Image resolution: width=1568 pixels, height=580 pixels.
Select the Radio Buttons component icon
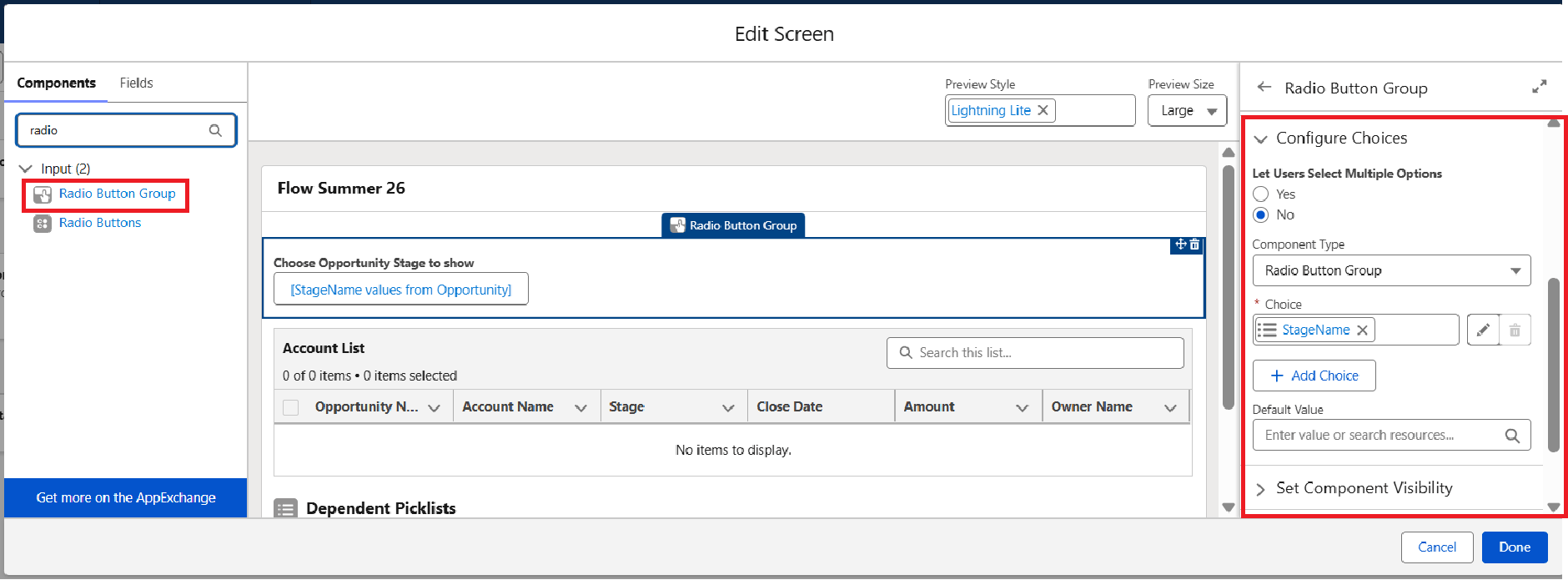pyautogui.click(x=42, y=224)
